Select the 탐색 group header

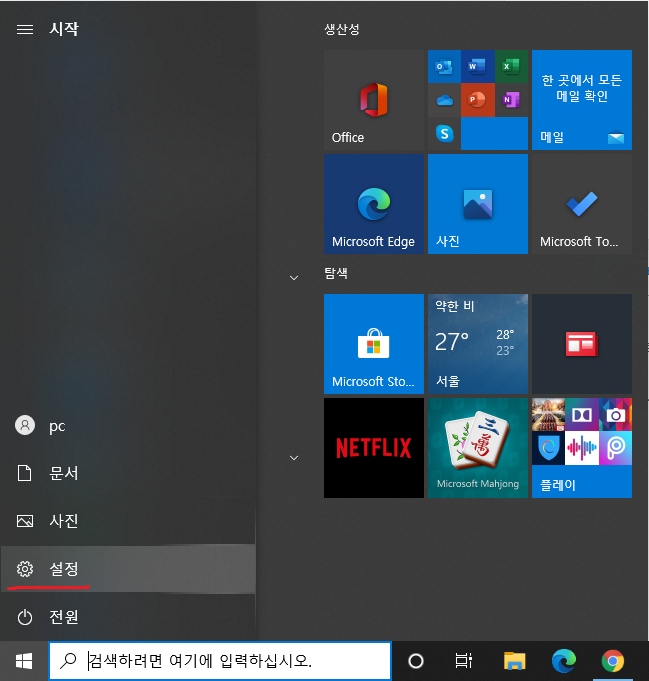(336, 273)
